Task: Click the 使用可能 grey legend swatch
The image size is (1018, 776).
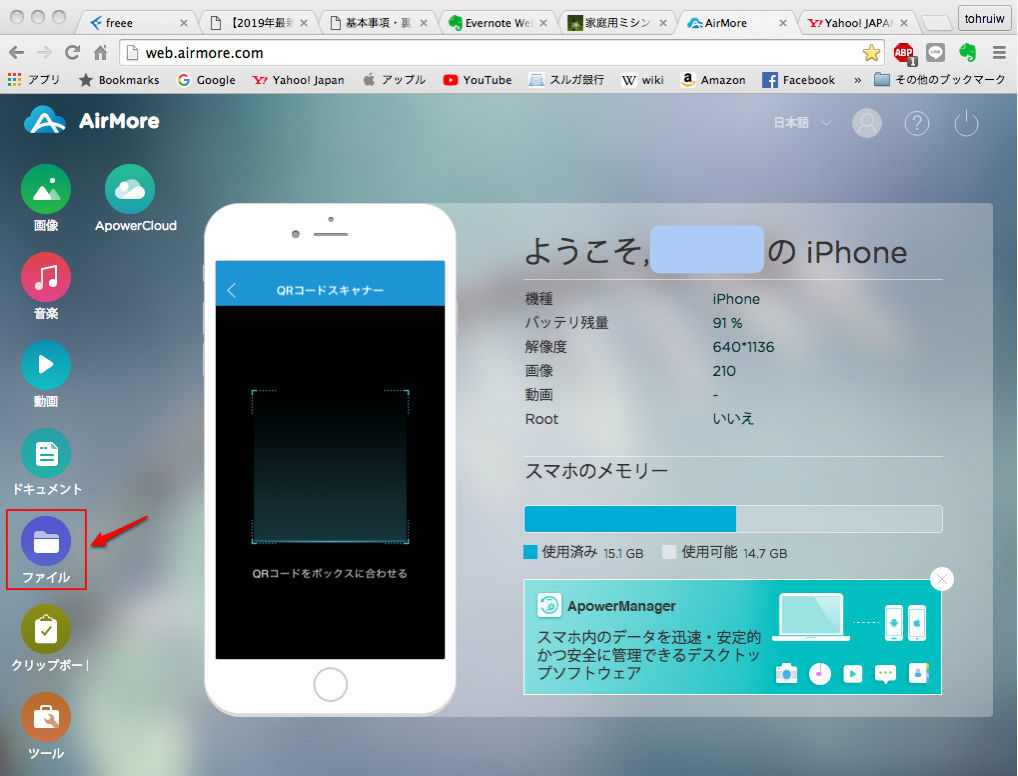Action: [669, 552]
